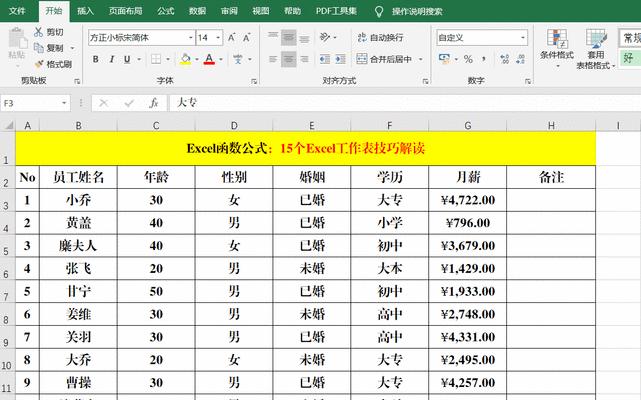The image size is (641, 400).
Task: Switch to the 页面布局 tab
Action: click(x=126, y=11)
